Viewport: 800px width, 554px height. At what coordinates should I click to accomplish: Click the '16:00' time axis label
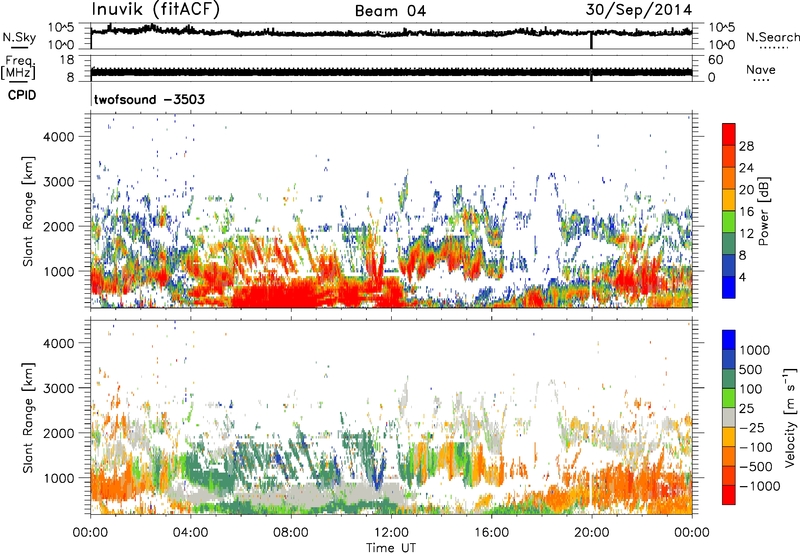tap(491, 533)
